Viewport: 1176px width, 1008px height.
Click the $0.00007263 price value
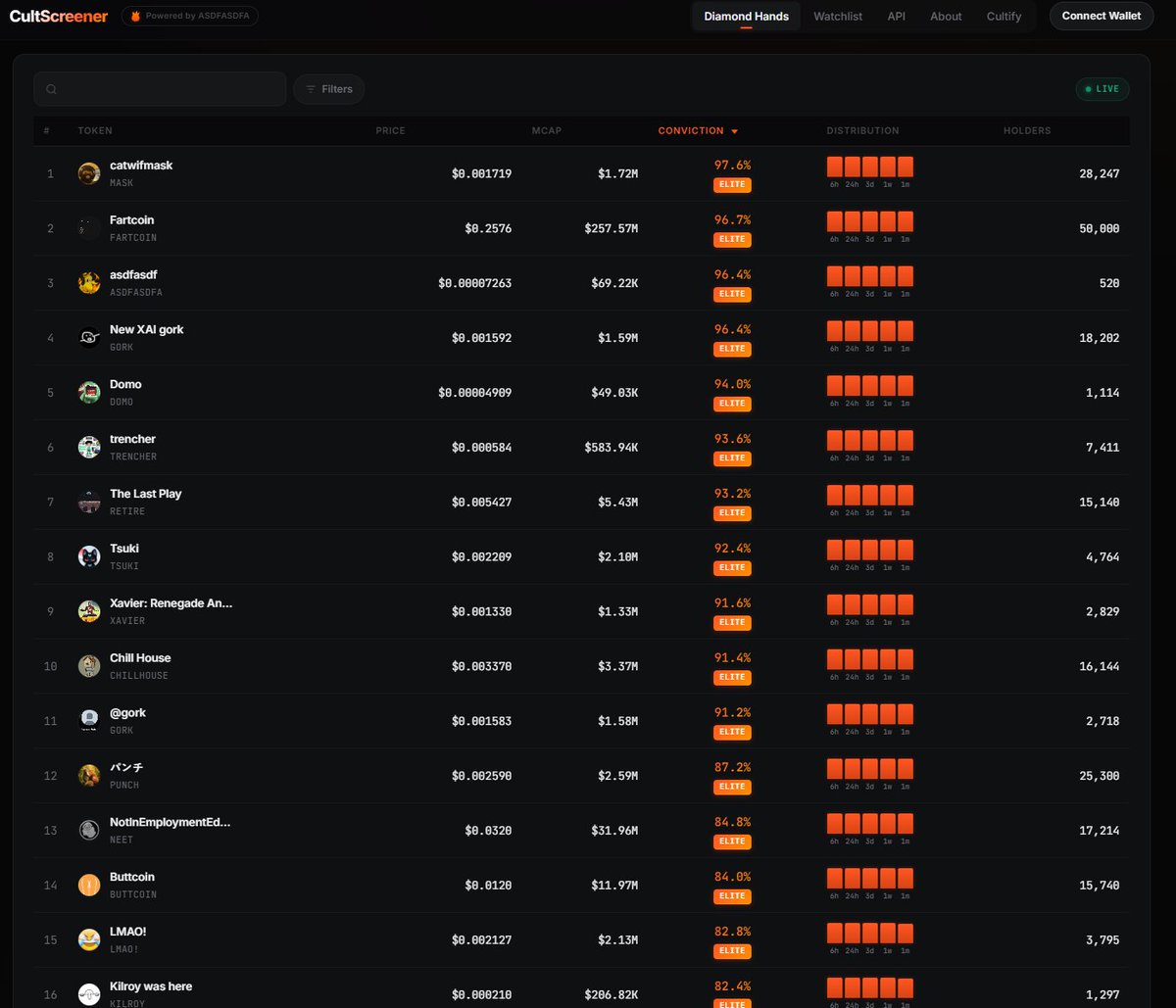click(x=474, y=283)
